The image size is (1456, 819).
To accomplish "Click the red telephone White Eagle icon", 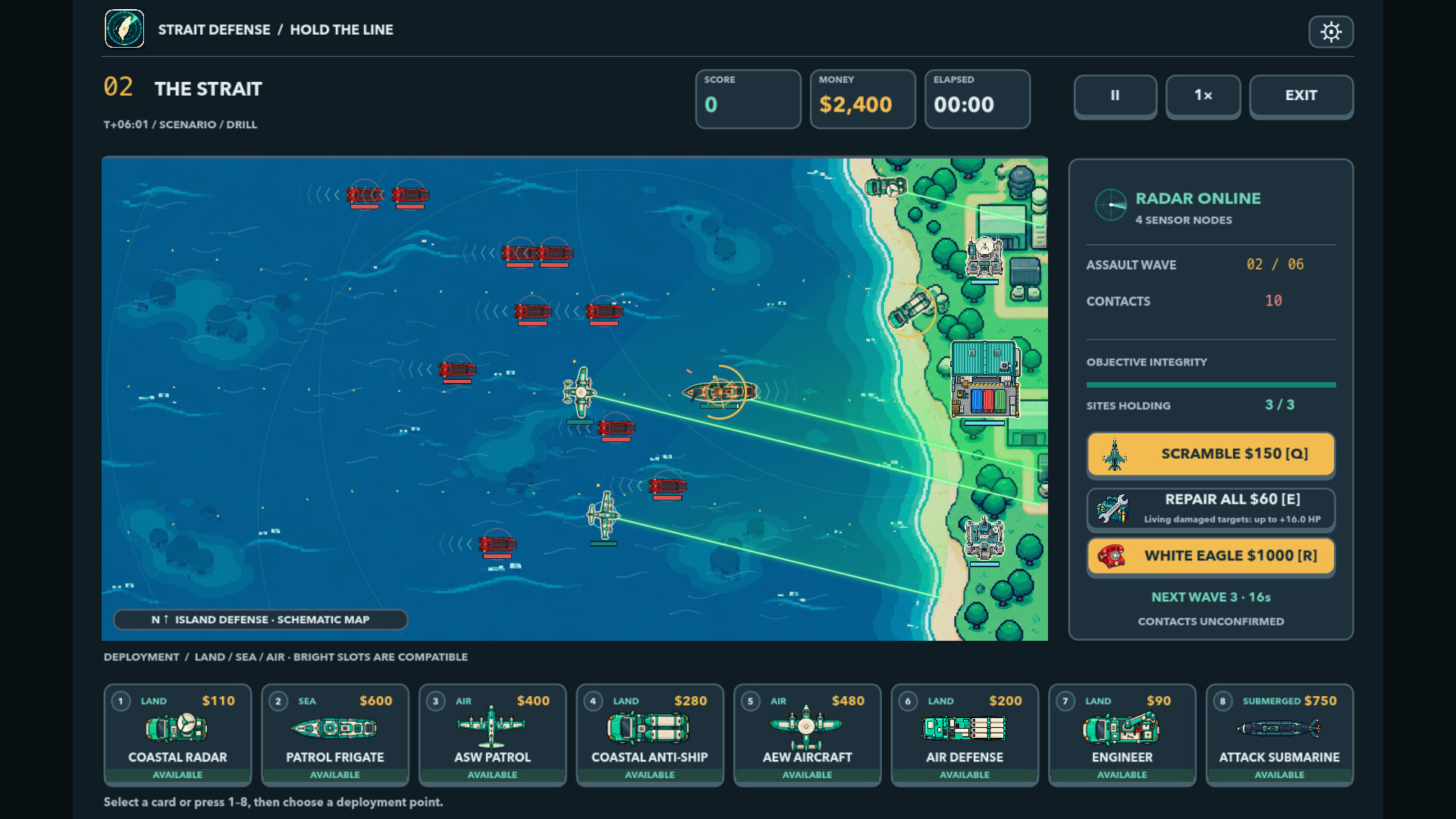I will (1111, 556).
